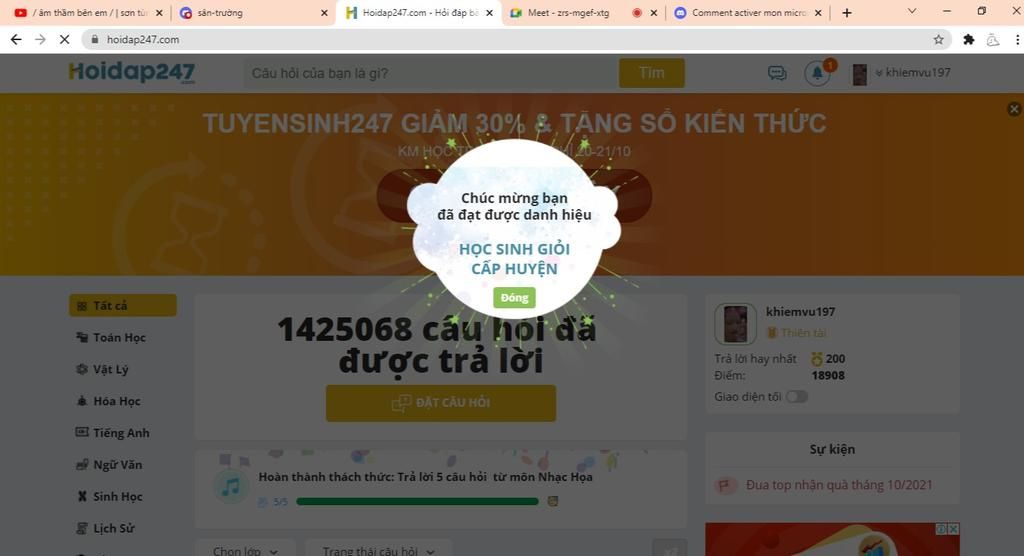
Task: Select the Ngữ Văn subject
Action: (108, 465)
